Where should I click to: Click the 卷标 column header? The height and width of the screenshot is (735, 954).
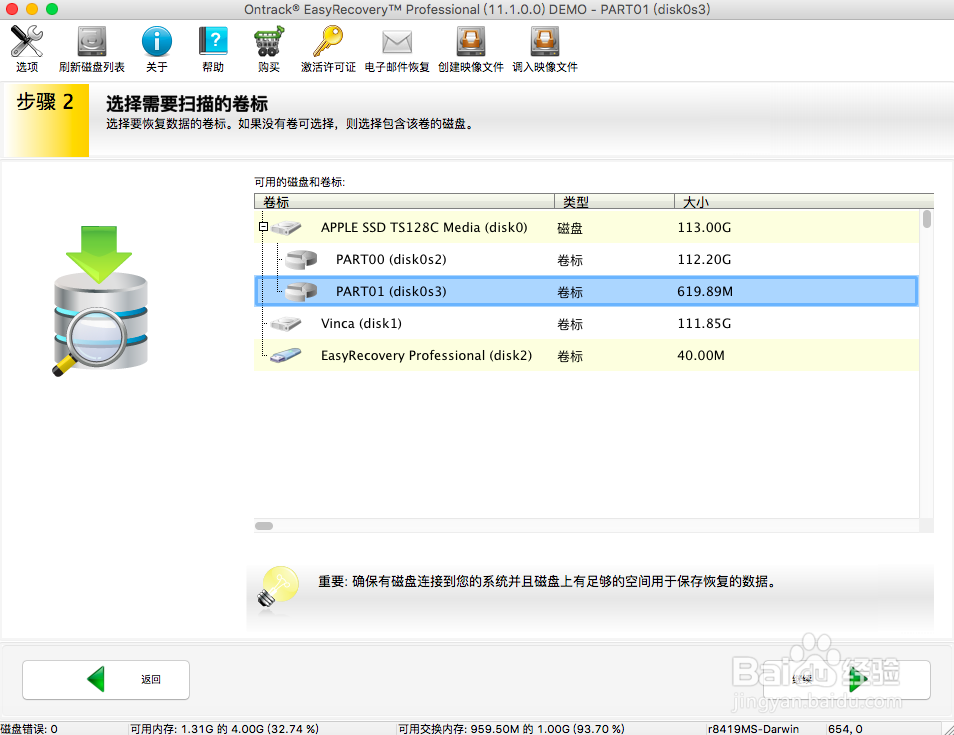[x=404, y=201]
